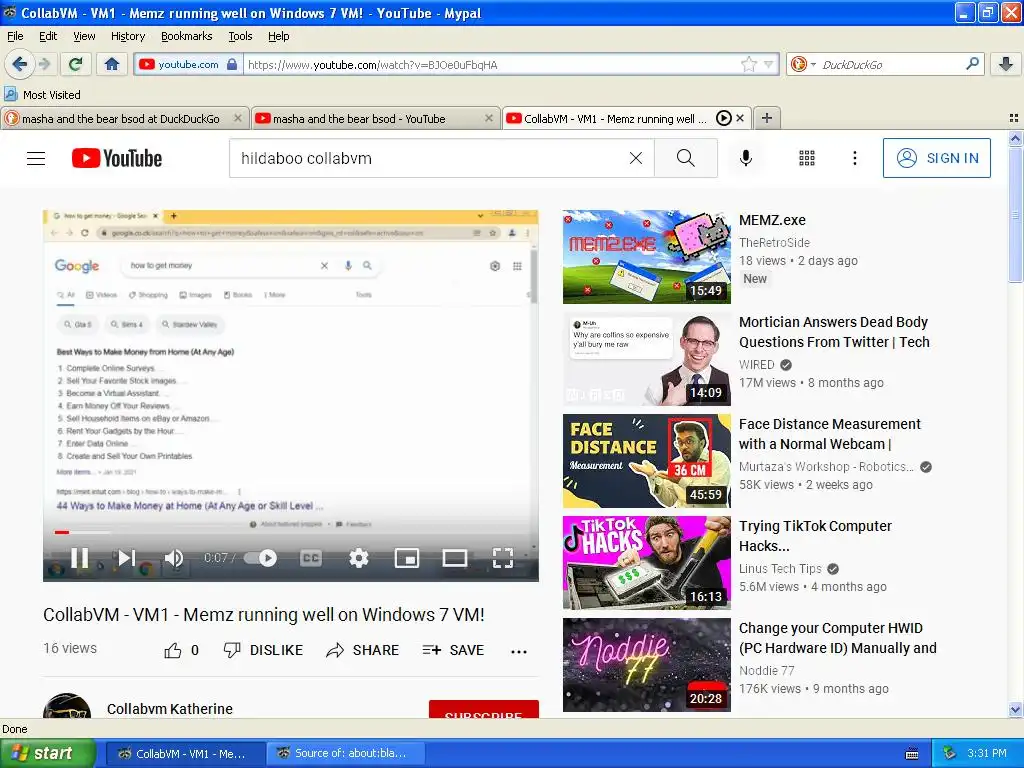This screenshot has height=768, width=1024.
Task: Close the masha and the bear YouTube tab
Action: (x=488, y=118)
